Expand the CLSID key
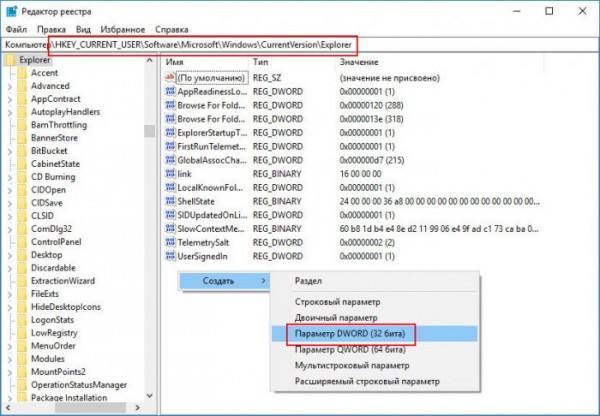The image size is (600, 416). pyautogui.click(x=10, y=217)
